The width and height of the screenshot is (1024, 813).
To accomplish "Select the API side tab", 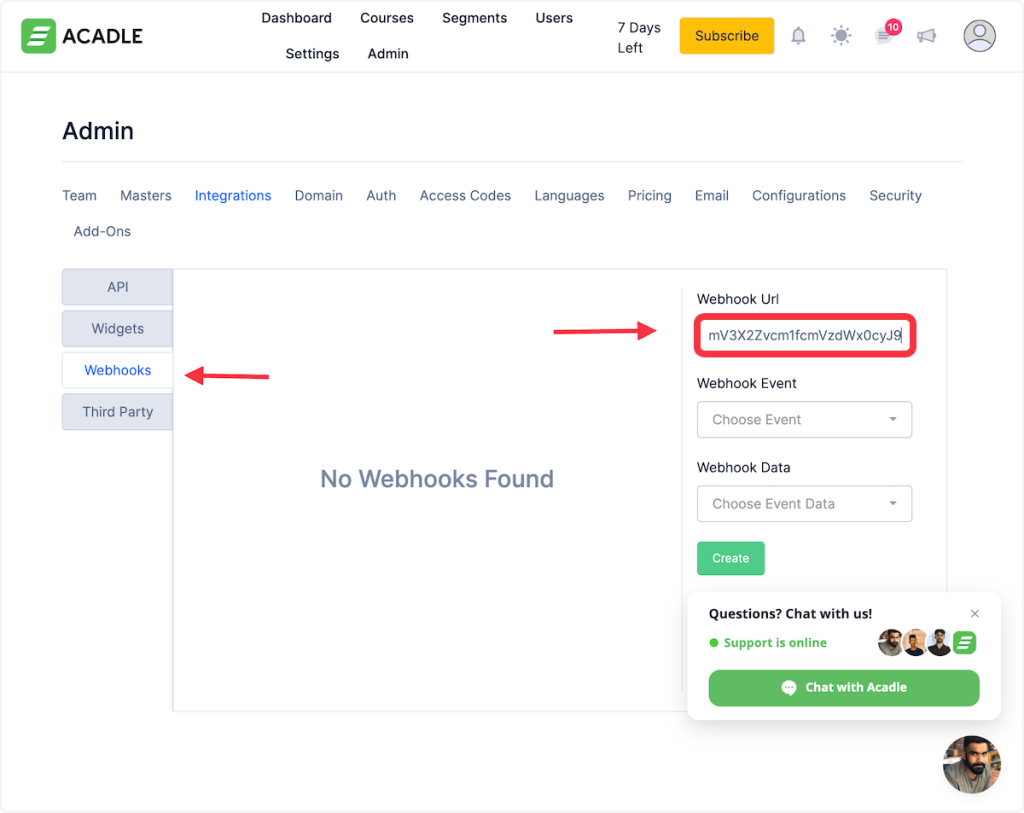I will pos(118,287).
